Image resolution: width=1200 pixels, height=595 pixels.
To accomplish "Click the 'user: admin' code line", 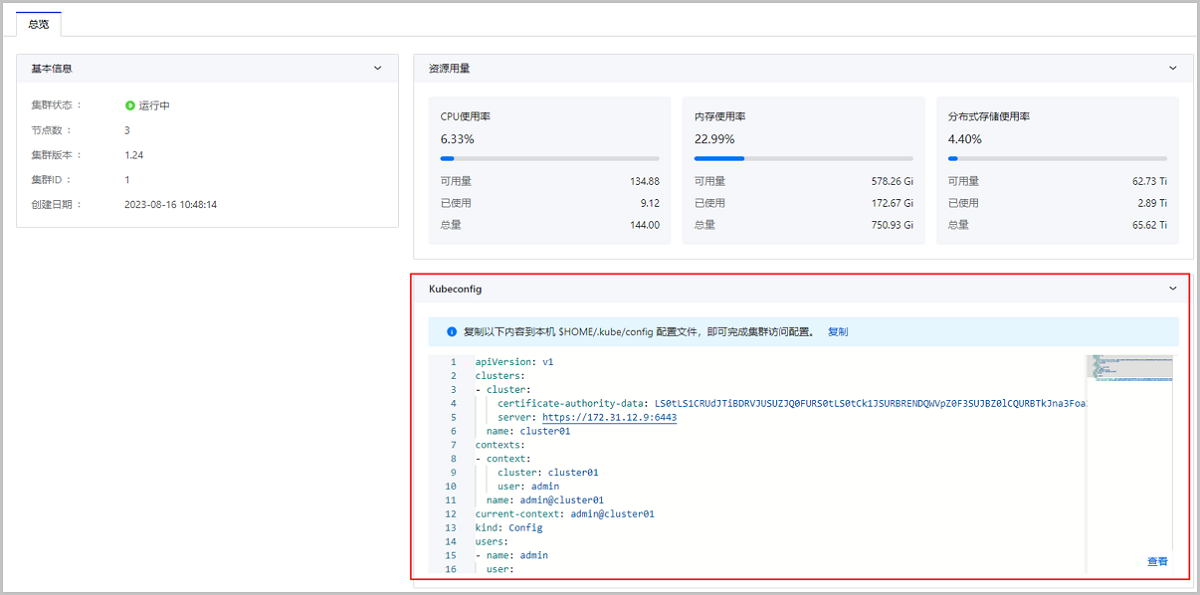I will 528,486.
